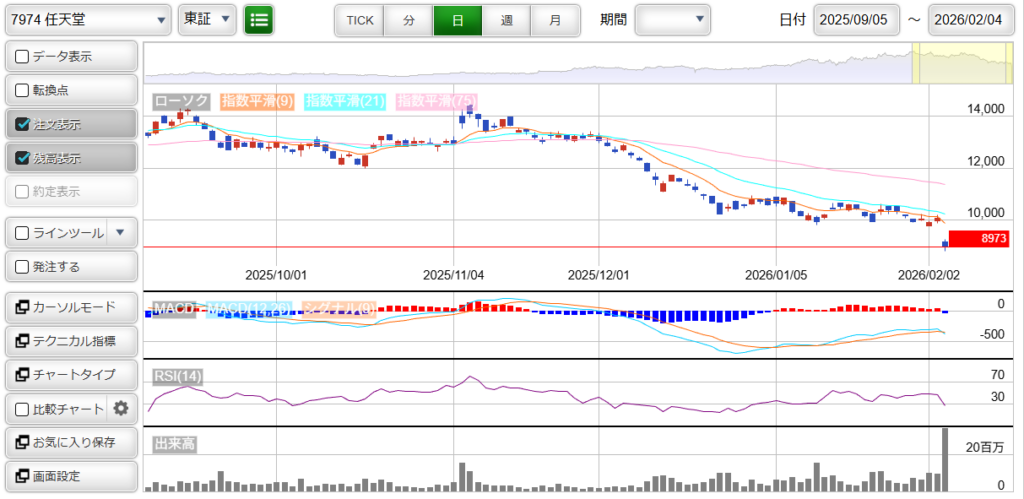Open the テクニカル指標 window
Image resolution: width=1024 pixels, height=499 pixels.
pos(70,341)
